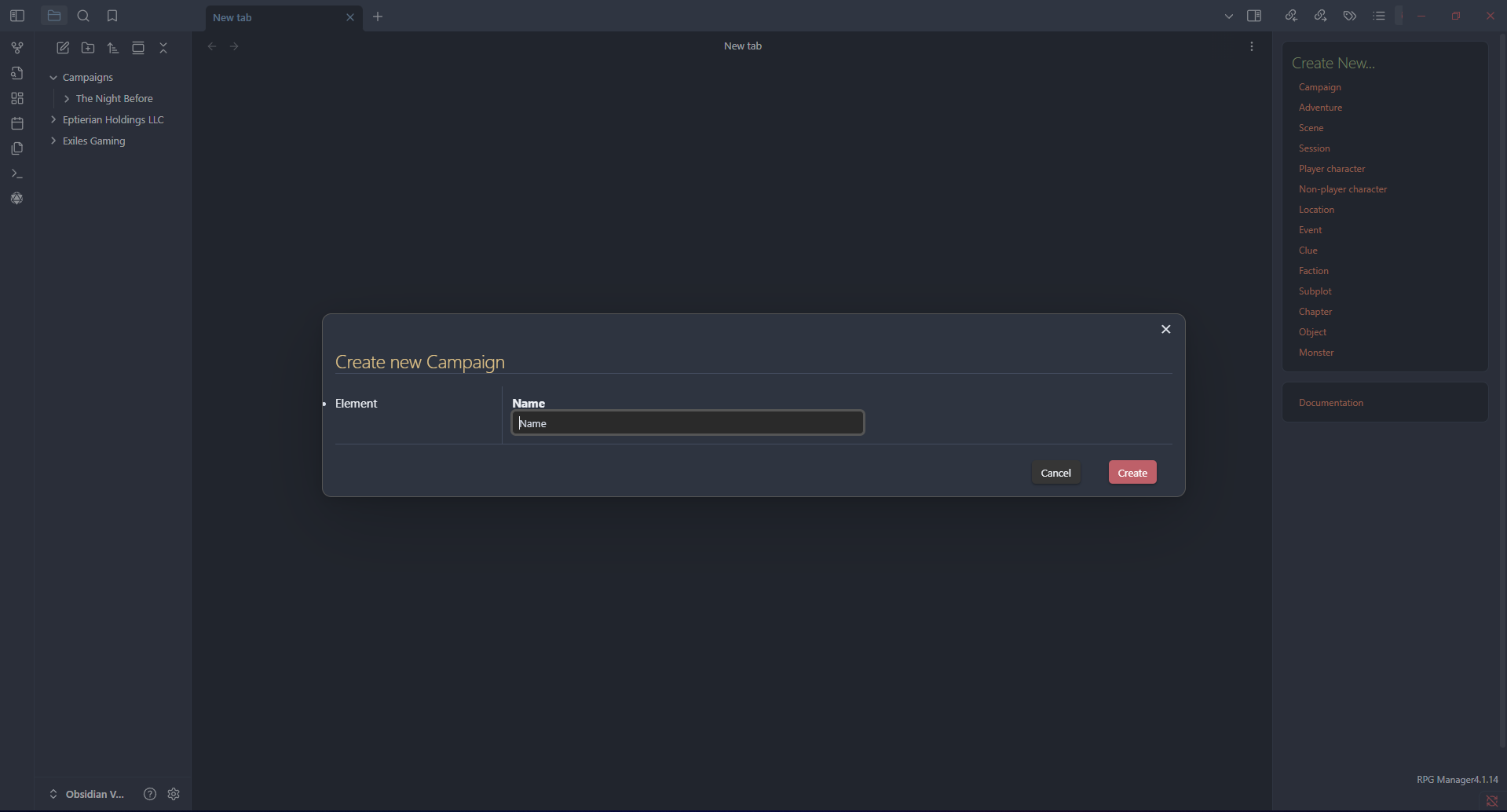Viewport: 1507px width, 812px height.
Task: Expand the Exiles Gaming folder
Action: pos(53,141)
